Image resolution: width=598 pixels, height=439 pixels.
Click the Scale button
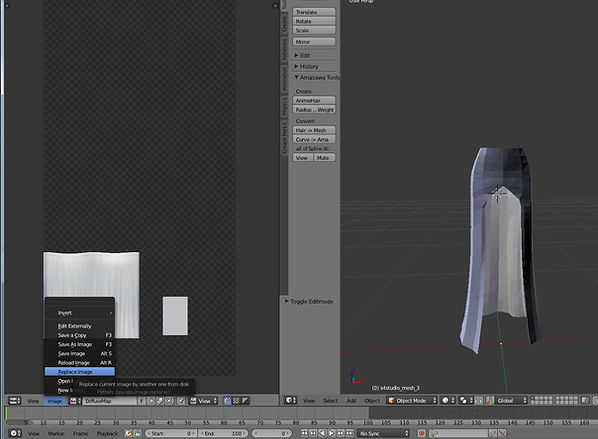pos(314,30)
